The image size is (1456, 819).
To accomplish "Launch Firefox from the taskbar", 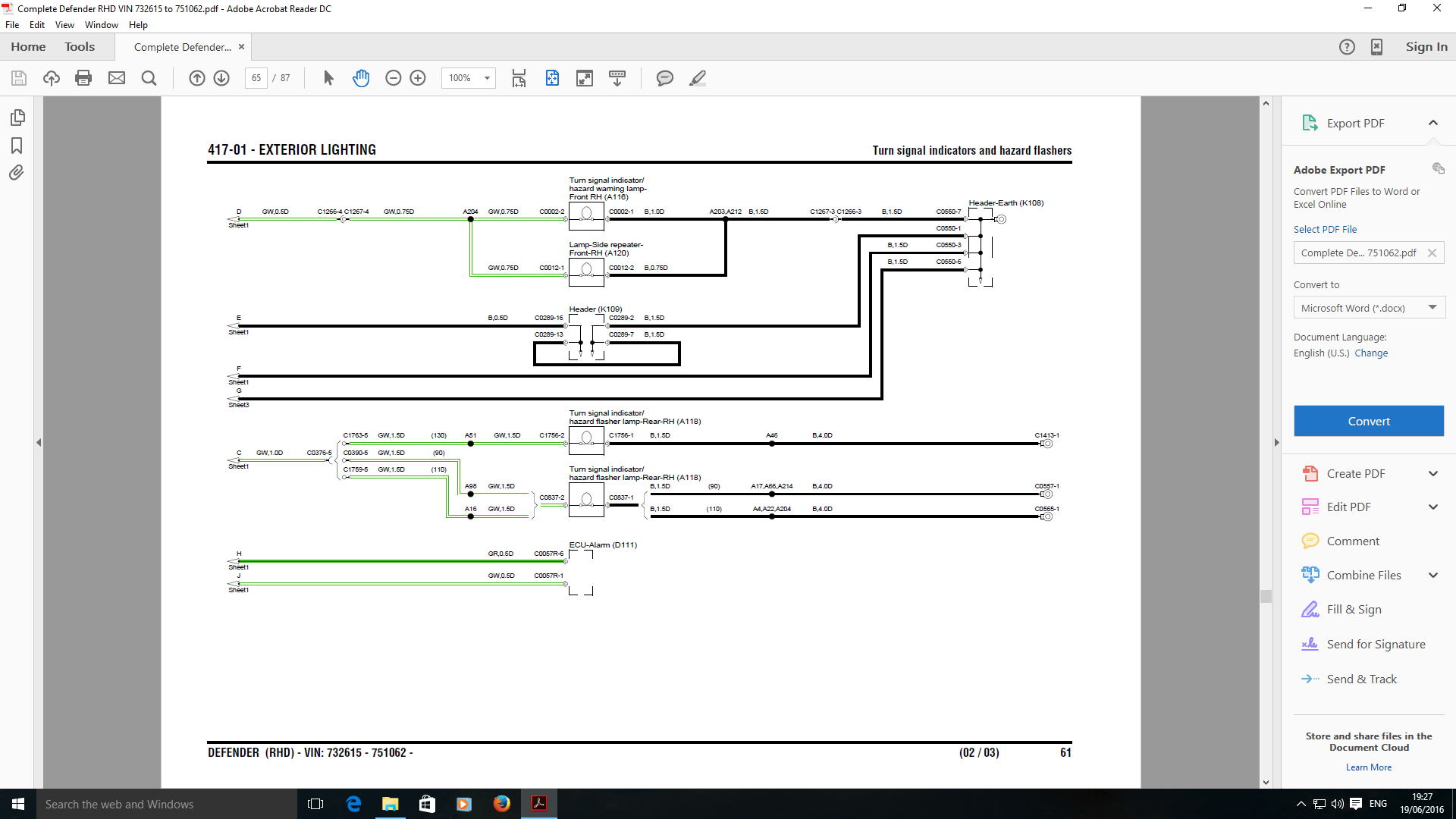I will click(502, 804).
